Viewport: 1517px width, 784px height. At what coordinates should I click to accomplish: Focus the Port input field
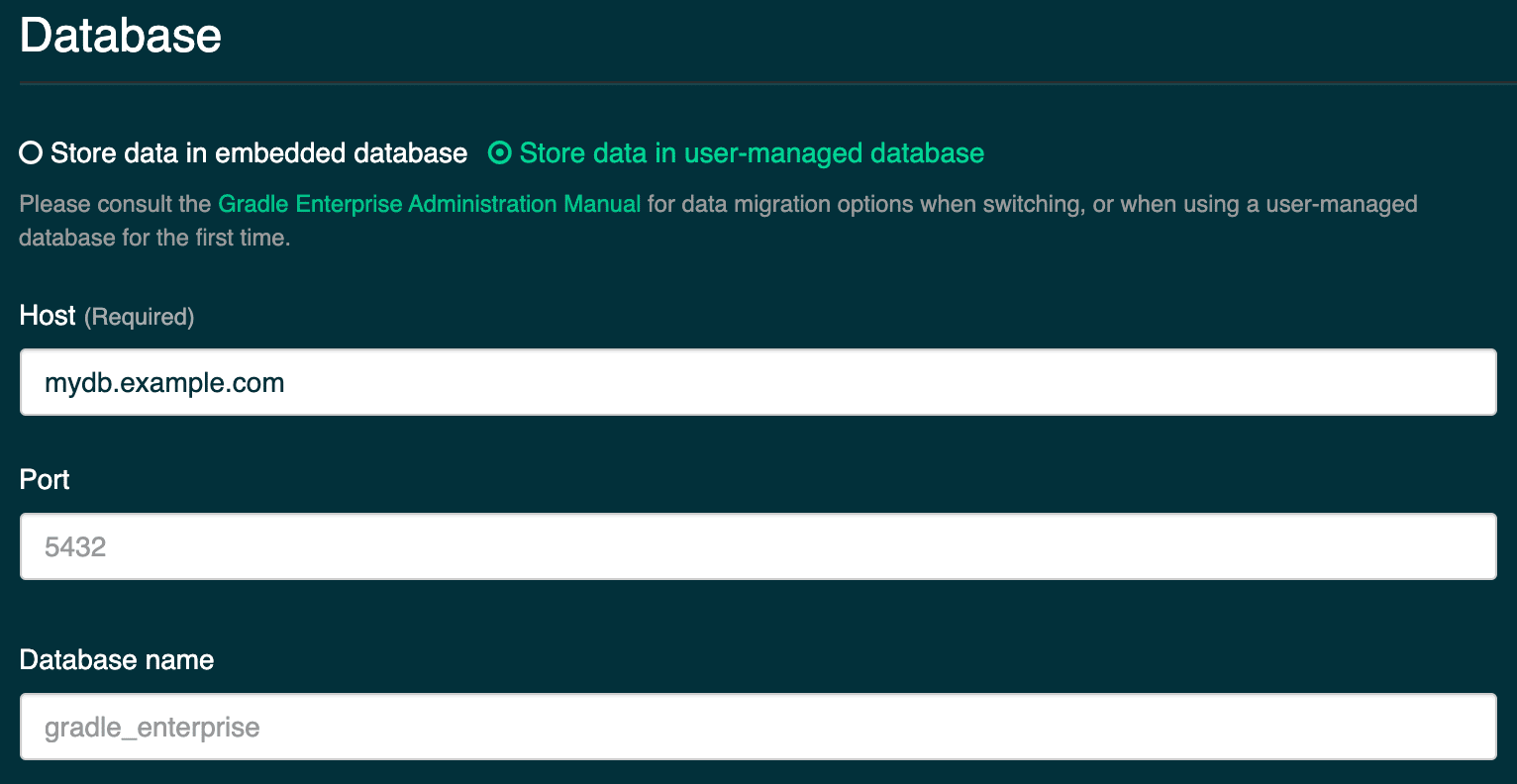[758, 546]
